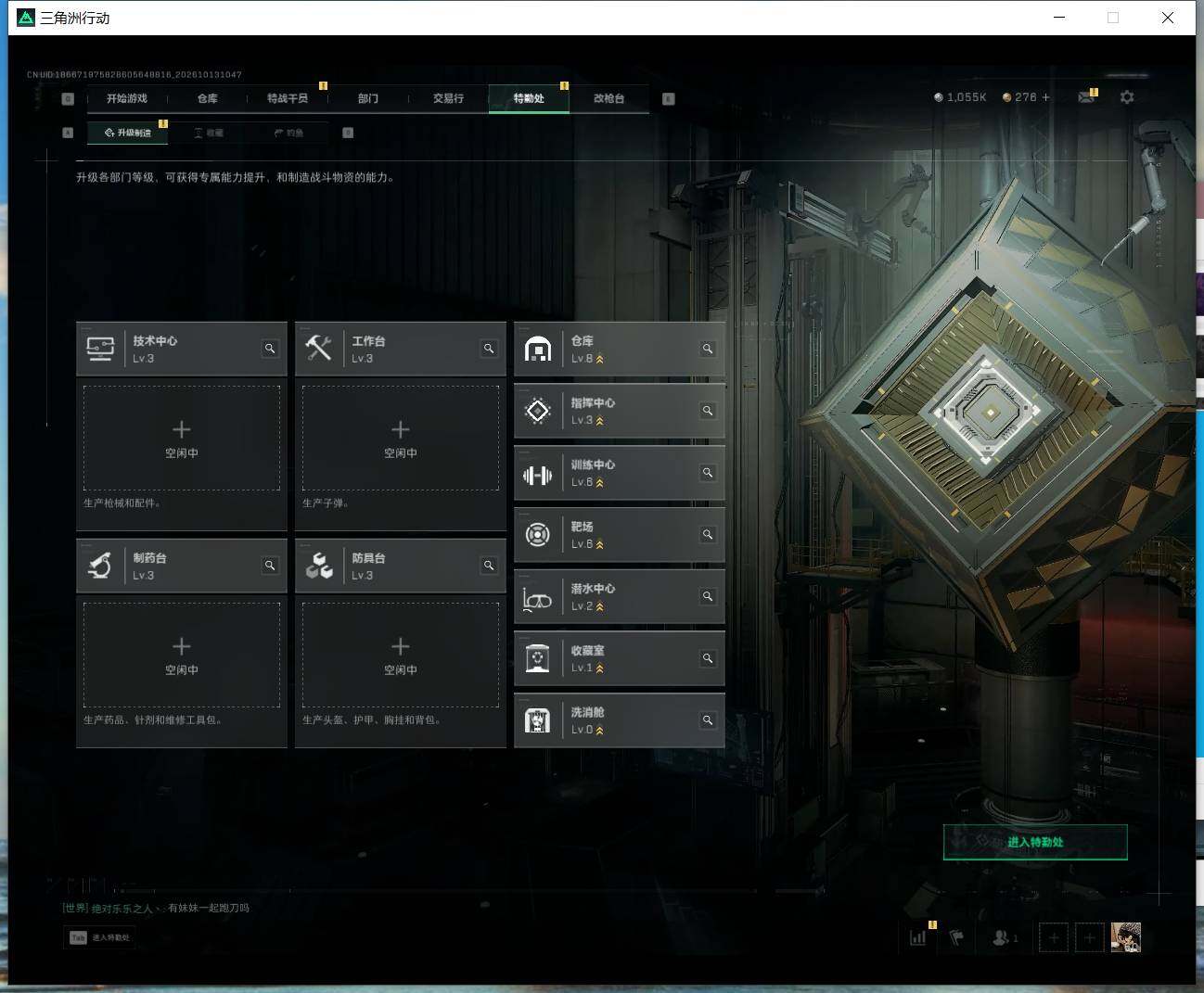
Task: View 制药台 details with the magnifier
Action: (270, 566)
